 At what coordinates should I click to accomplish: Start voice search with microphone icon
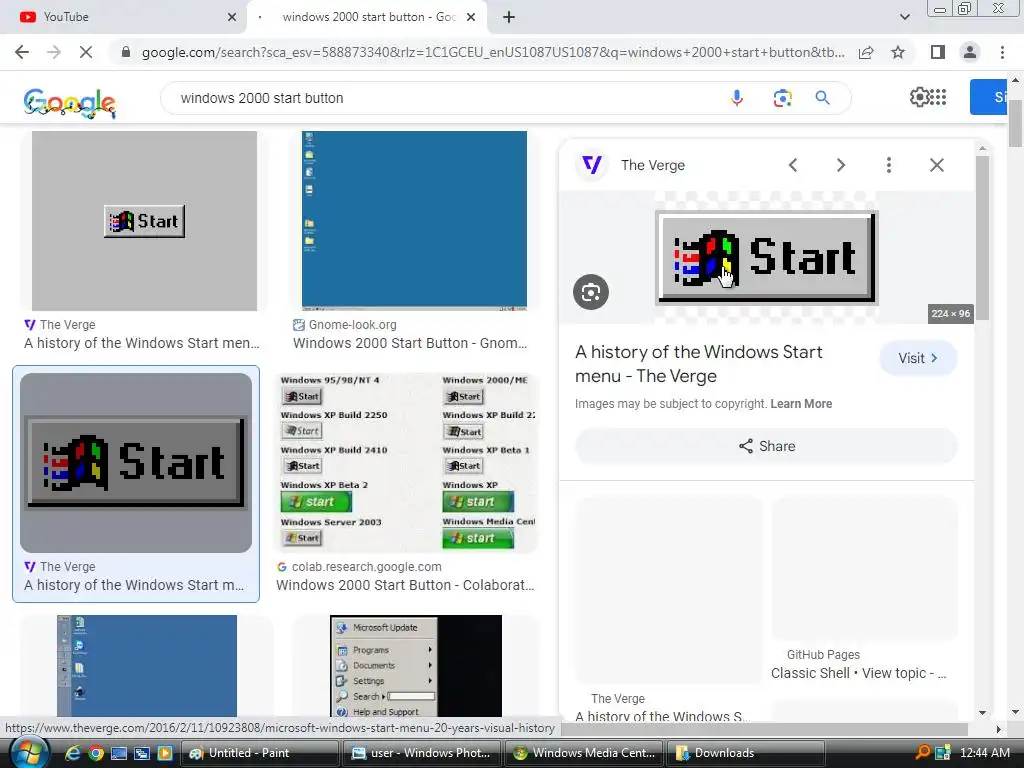tap(737, 98)
